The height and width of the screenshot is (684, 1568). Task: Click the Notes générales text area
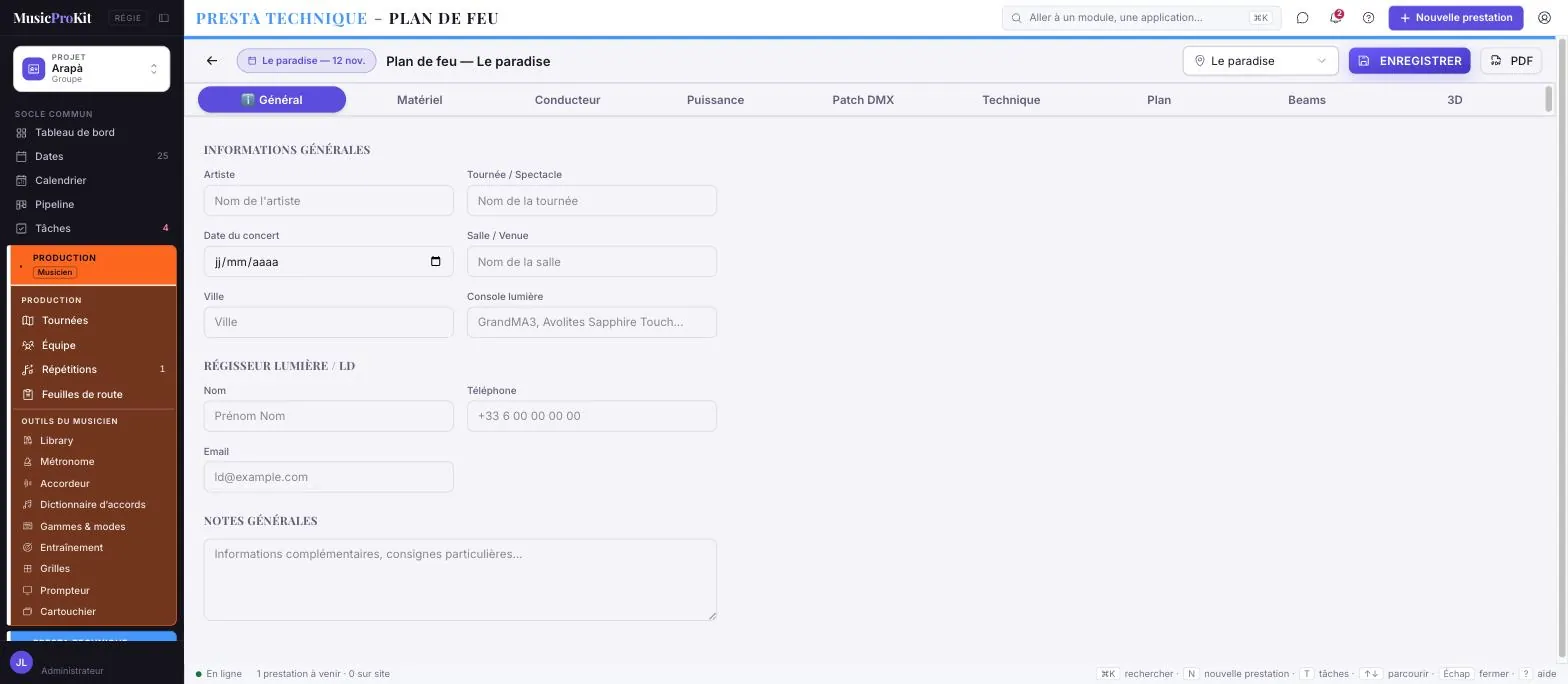(x=460, y=580)
